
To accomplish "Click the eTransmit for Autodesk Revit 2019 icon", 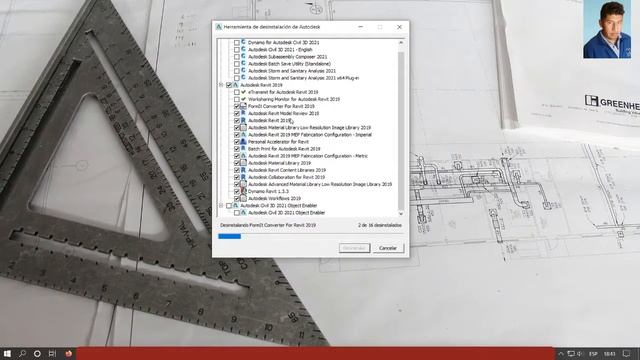I will (243, 92).
